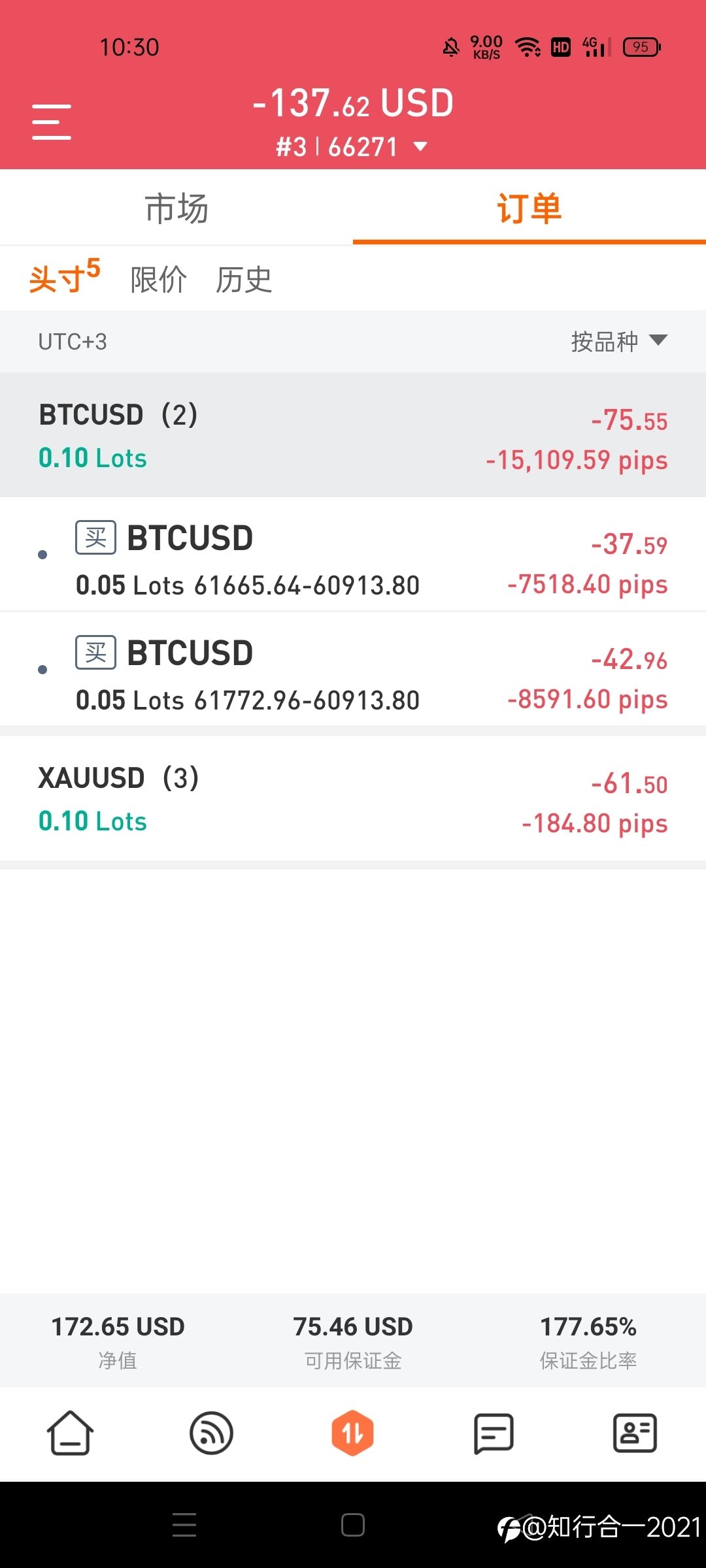The height and width of the screenshot is (1568, 706).
Task: Show the 限价 pending orders list
Action: 159,280
